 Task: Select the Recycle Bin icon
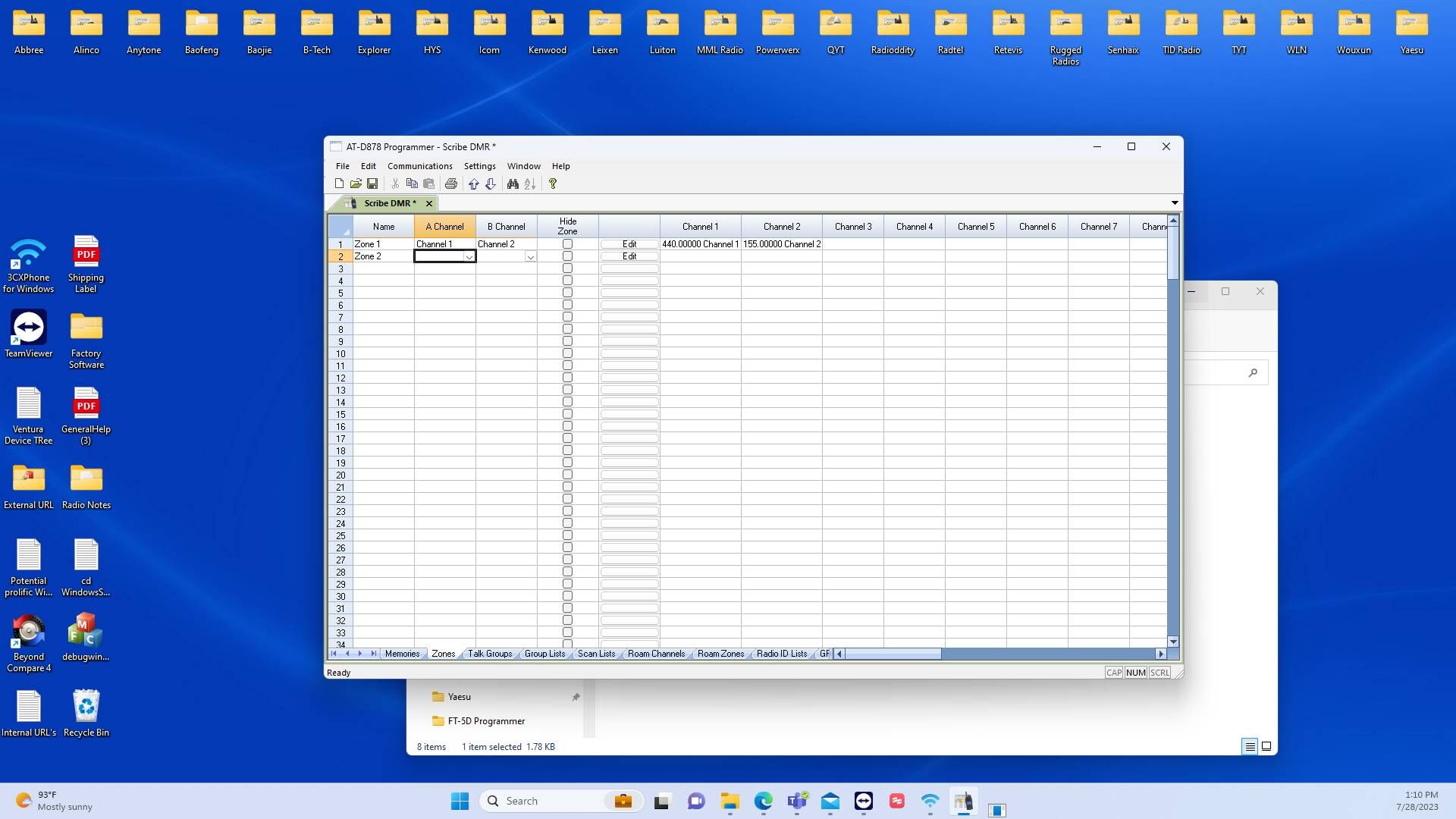pyautogui.click(x=86, y=713)
